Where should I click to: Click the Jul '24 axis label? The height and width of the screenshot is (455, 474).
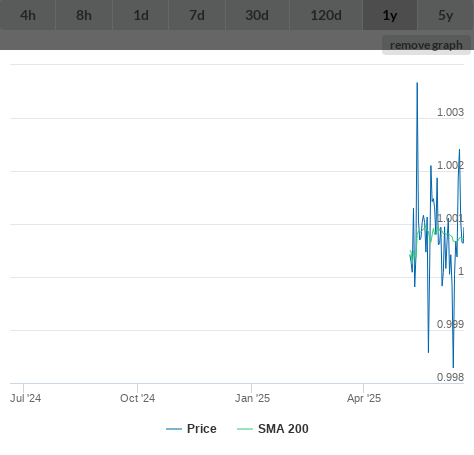(x=26, y=398)
